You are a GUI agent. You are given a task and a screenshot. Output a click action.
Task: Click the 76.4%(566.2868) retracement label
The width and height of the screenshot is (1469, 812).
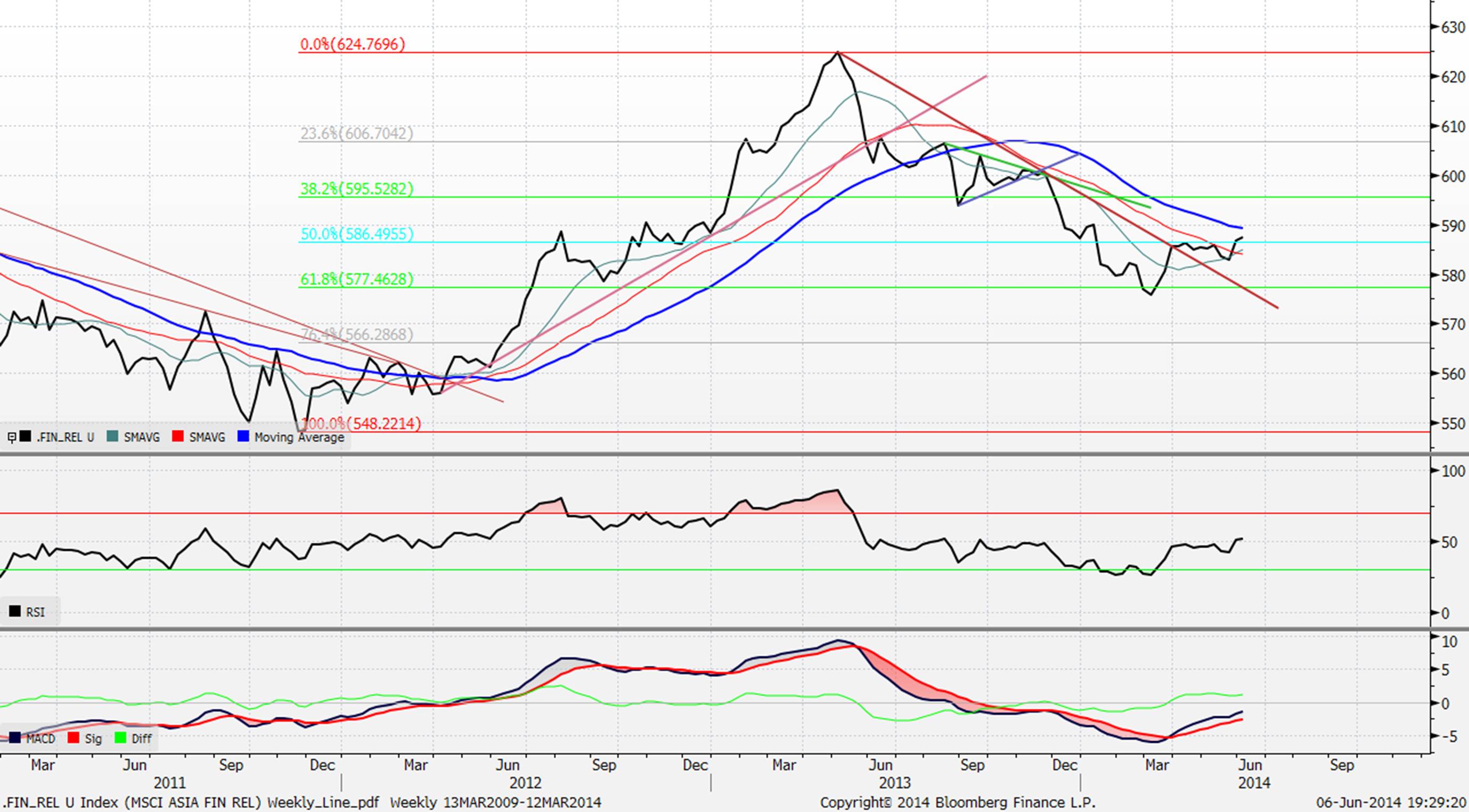356,335
